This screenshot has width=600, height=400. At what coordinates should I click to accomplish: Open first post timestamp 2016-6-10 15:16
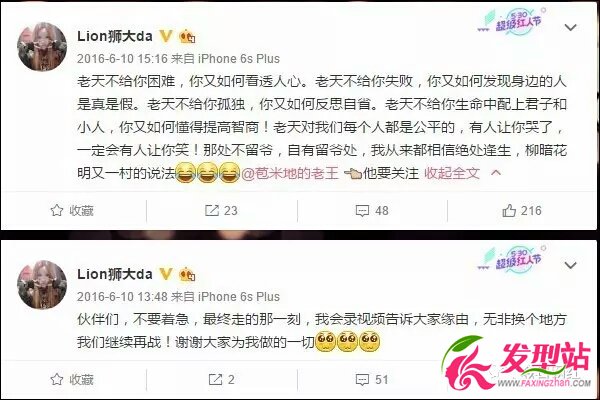[122, 59]
